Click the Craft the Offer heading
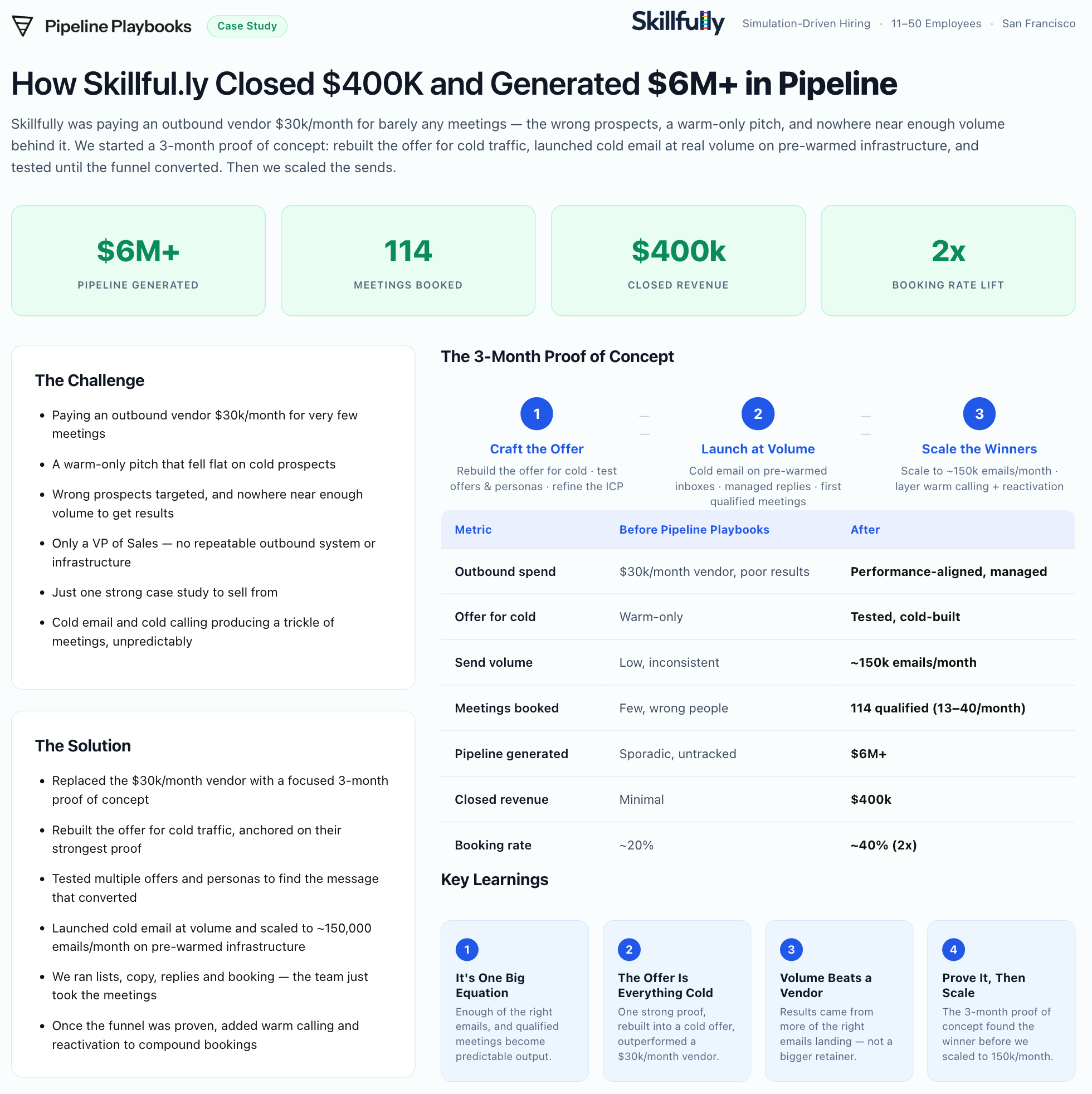The height and width of the screenshot is (1094, 1092). 537,449
